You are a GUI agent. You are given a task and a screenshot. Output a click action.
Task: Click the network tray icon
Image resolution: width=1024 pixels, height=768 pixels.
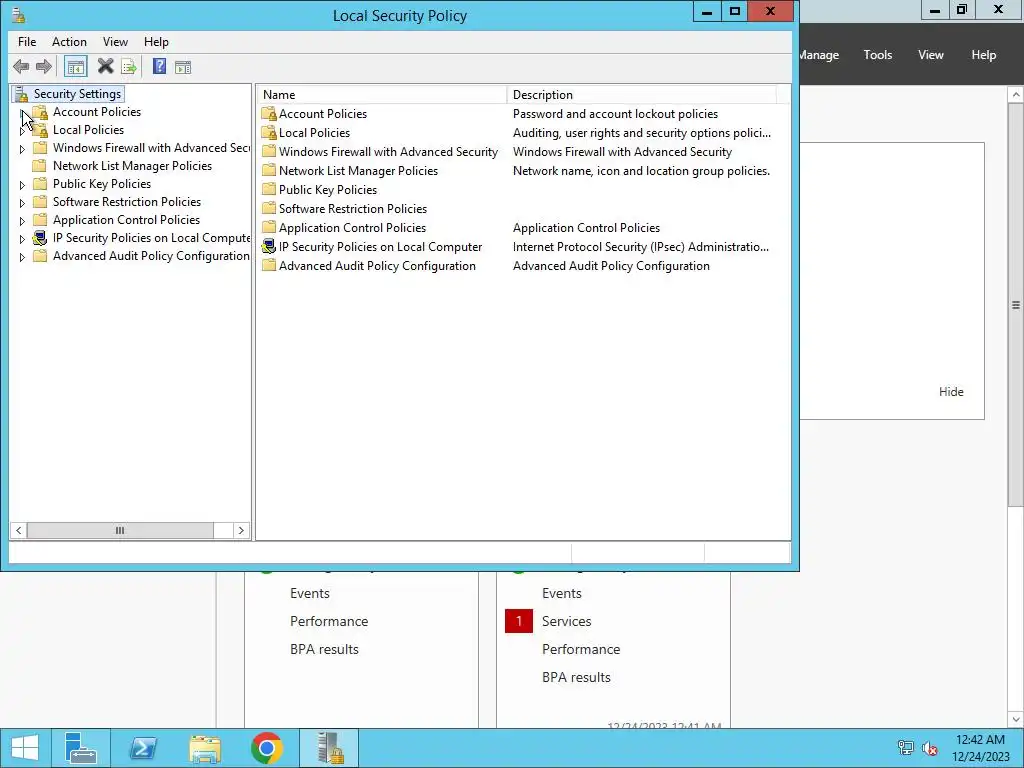[x=906, y=748]
